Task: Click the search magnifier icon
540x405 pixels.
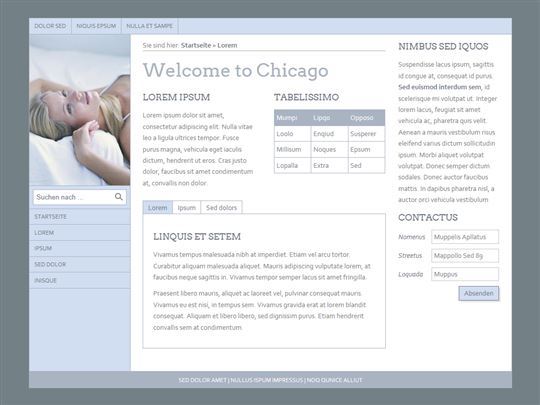Action: point(118,197)
